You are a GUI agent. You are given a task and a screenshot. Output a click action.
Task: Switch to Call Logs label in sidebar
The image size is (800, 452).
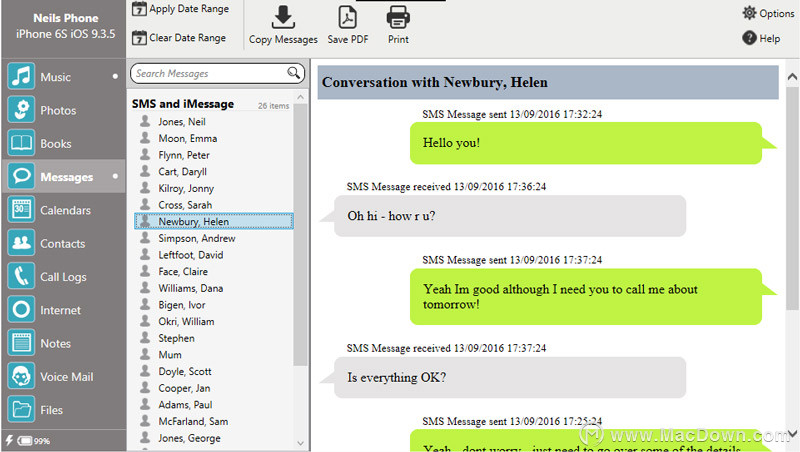pyautogui.click(x=63, y=277)
